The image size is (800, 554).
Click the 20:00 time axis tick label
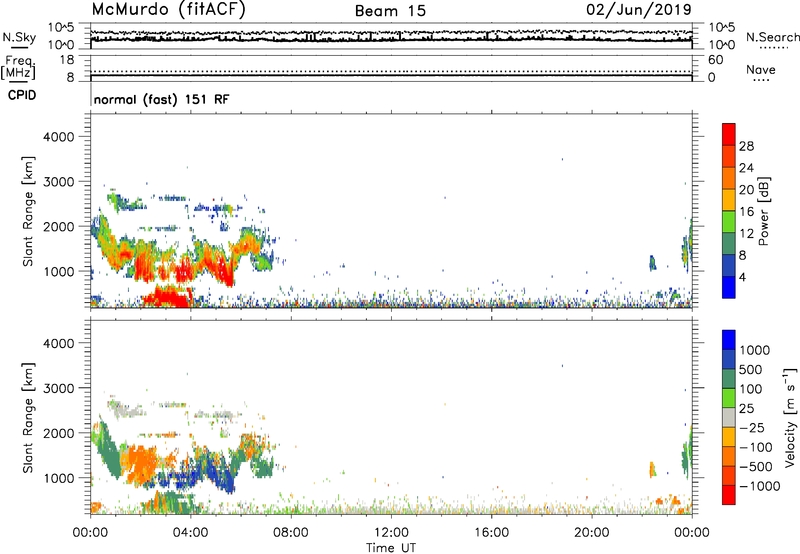pos(591,533)
